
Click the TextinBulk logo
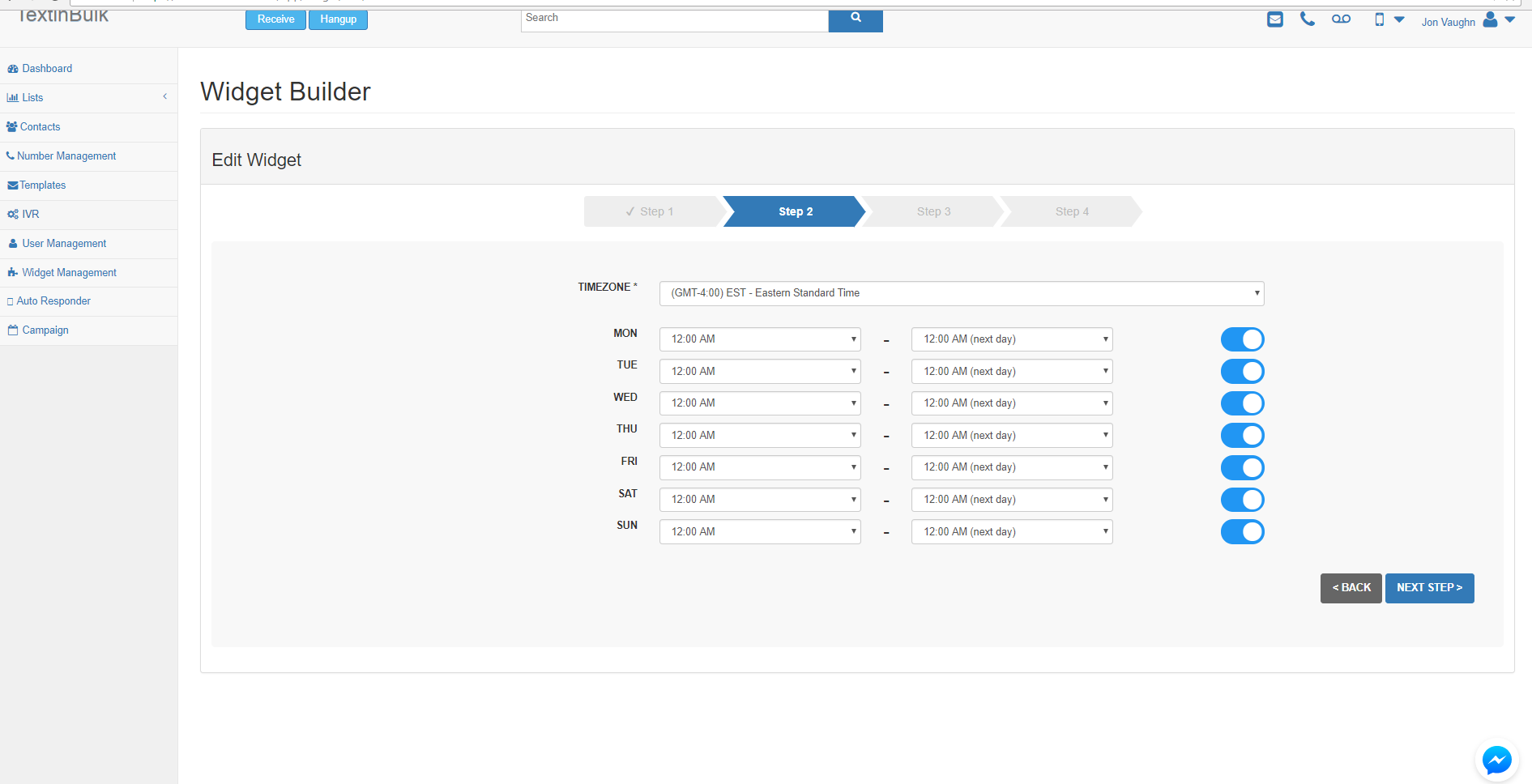click(x=62, y=15)
